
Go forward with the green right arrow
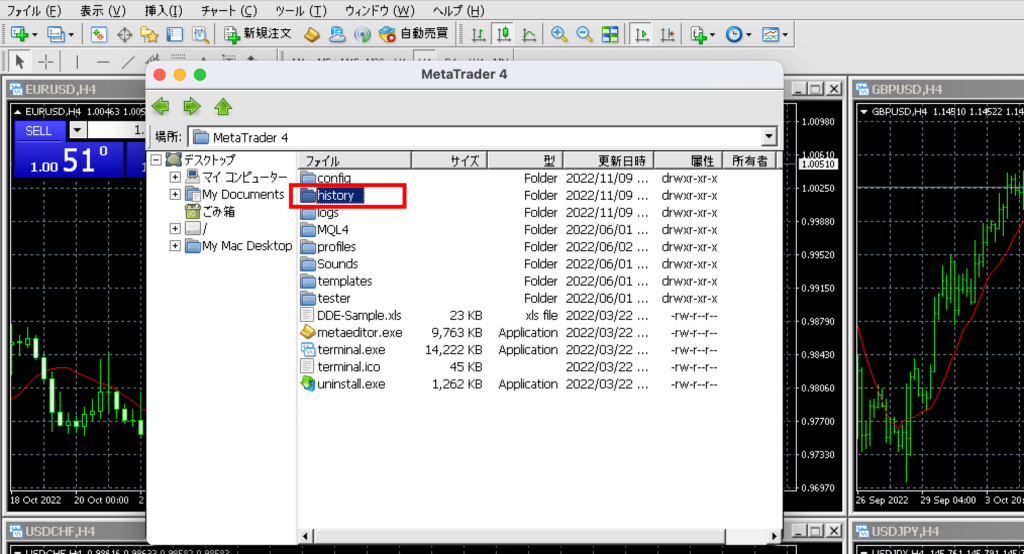(x=192, y=106)
